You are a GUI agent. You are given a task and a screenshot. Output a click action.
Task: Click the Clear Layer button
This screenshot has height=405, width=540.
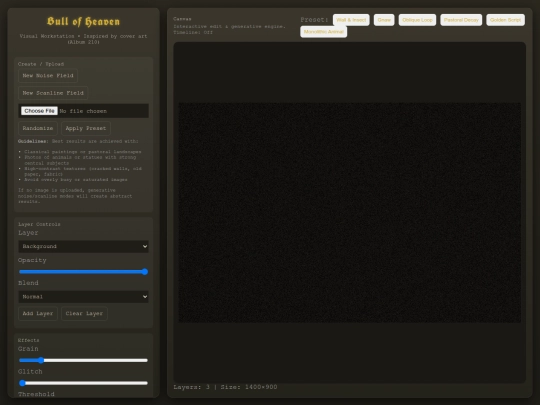84,314
